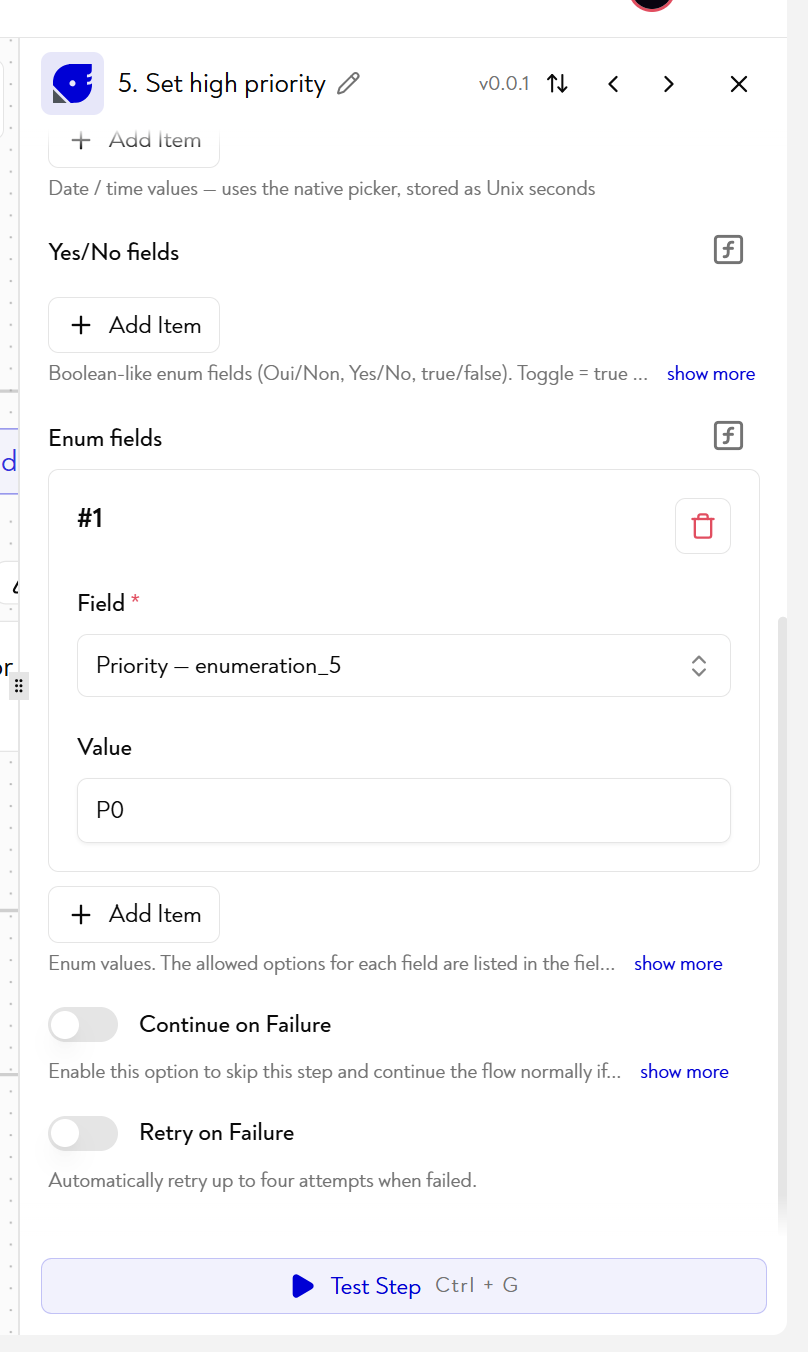Show more of Enum values description

678,963
